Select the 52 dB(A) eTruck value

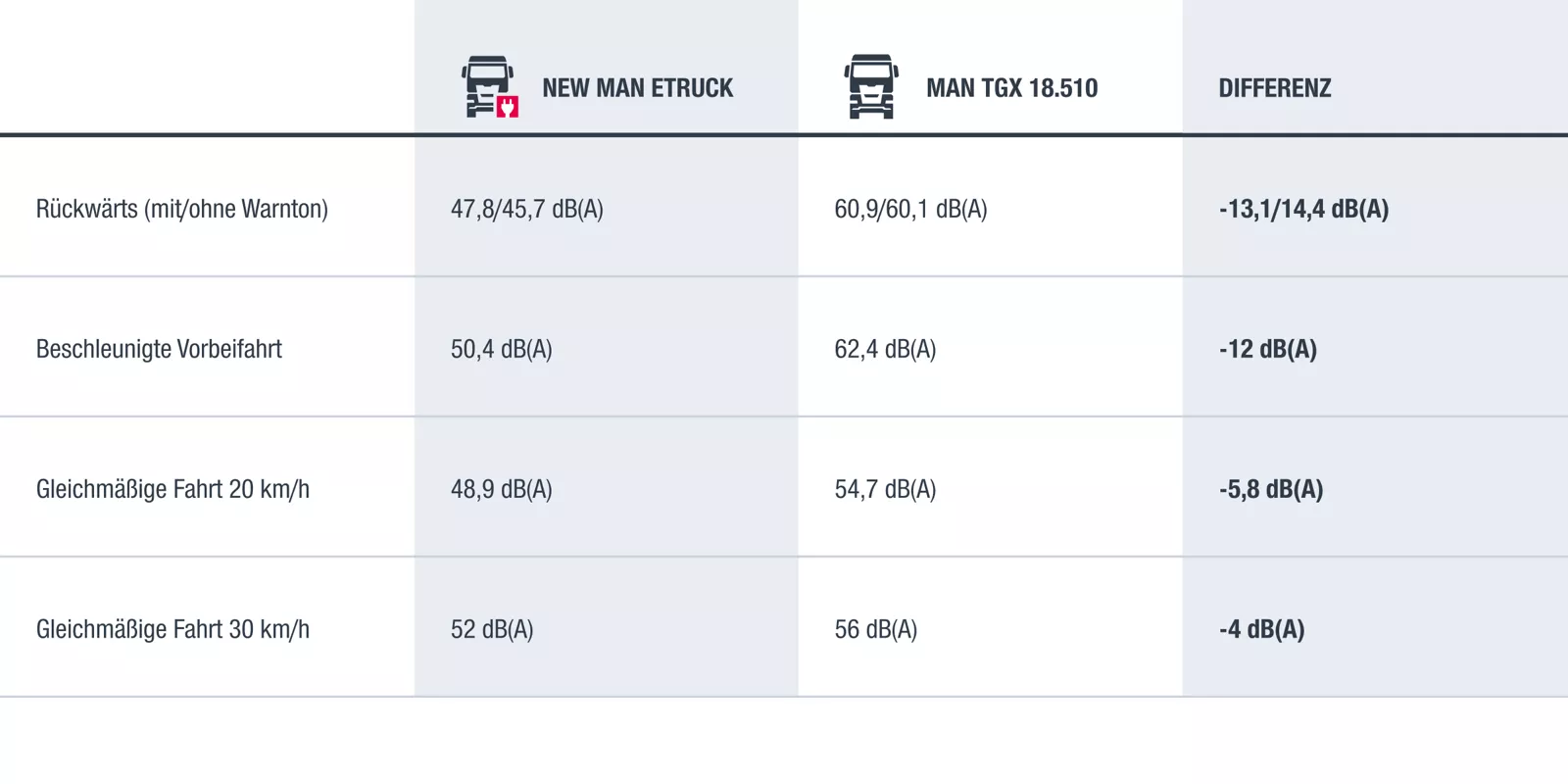coord(492,629)
